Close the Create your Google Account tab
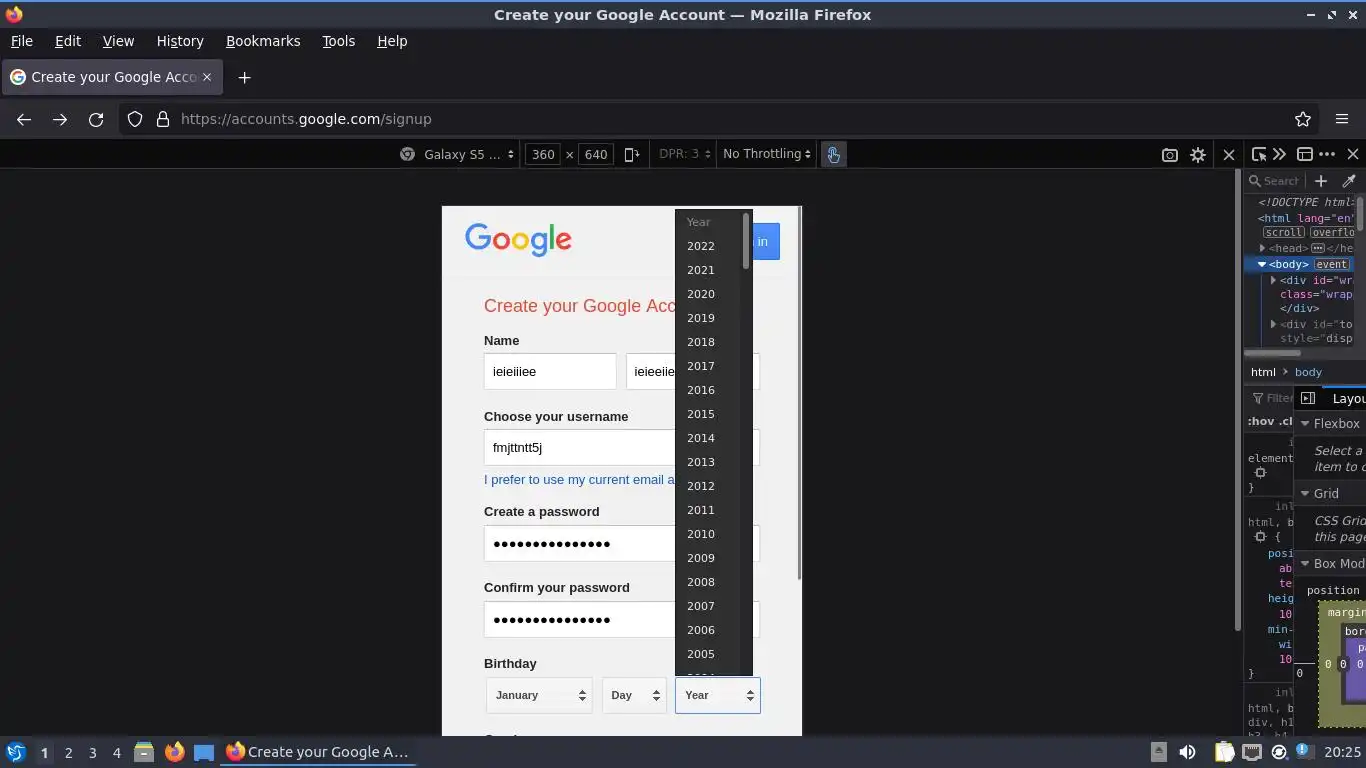The image size is (1366, 768). (x=207, y=77)
